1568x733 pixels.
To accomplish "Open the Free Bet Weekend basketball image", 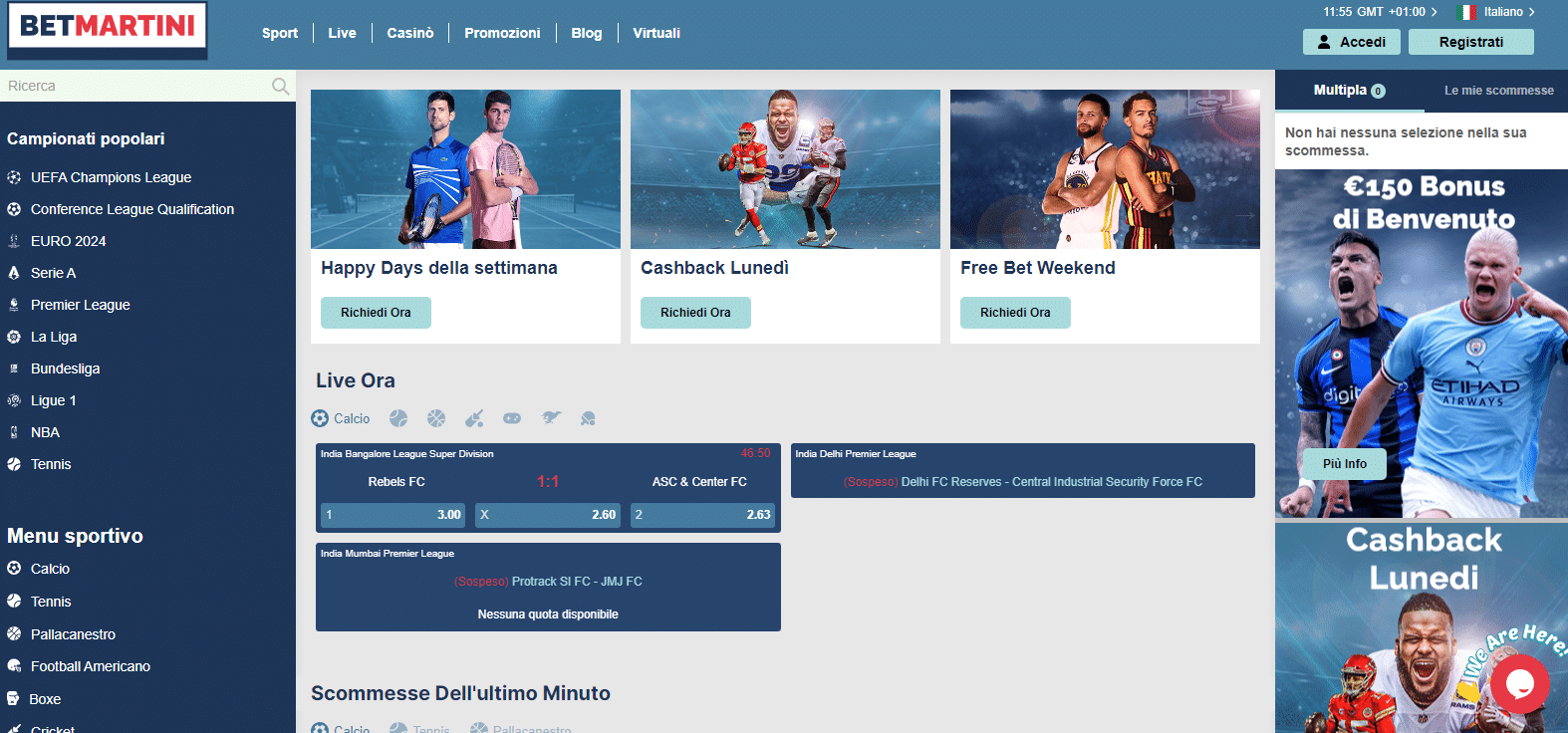I will point(1105,169).
